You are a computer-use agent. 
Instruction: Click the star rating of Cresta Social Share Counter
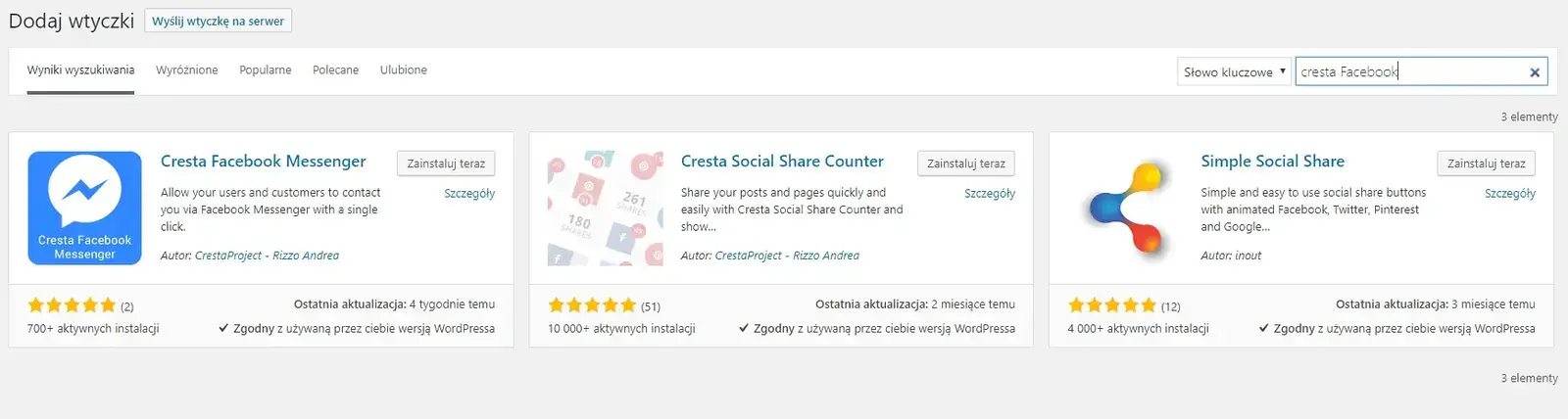point(592,305)
